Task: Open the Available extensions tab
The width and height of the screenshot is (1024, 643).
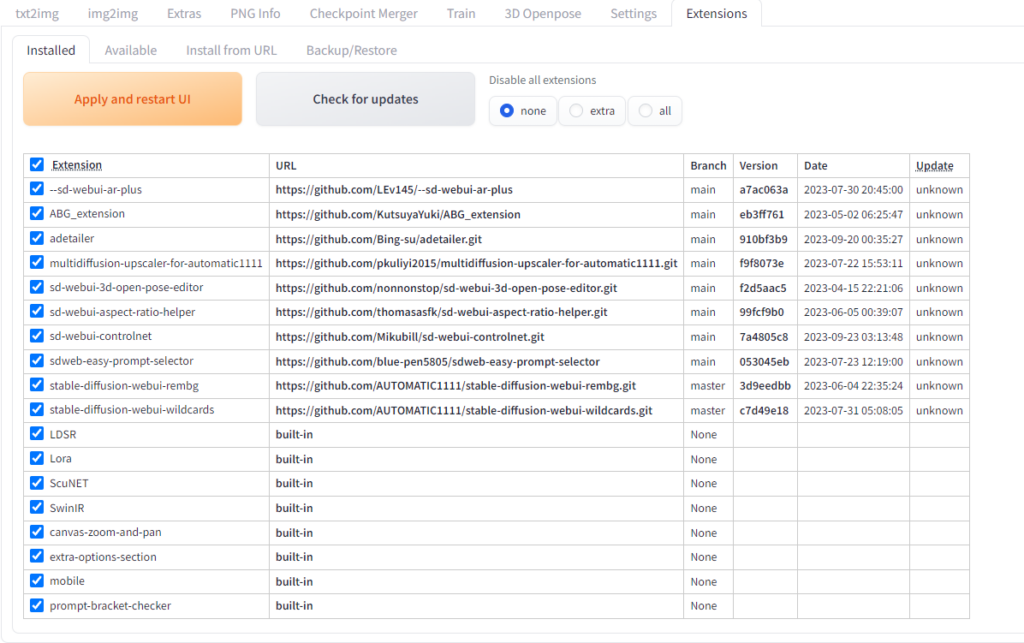Action: [130, 49]
